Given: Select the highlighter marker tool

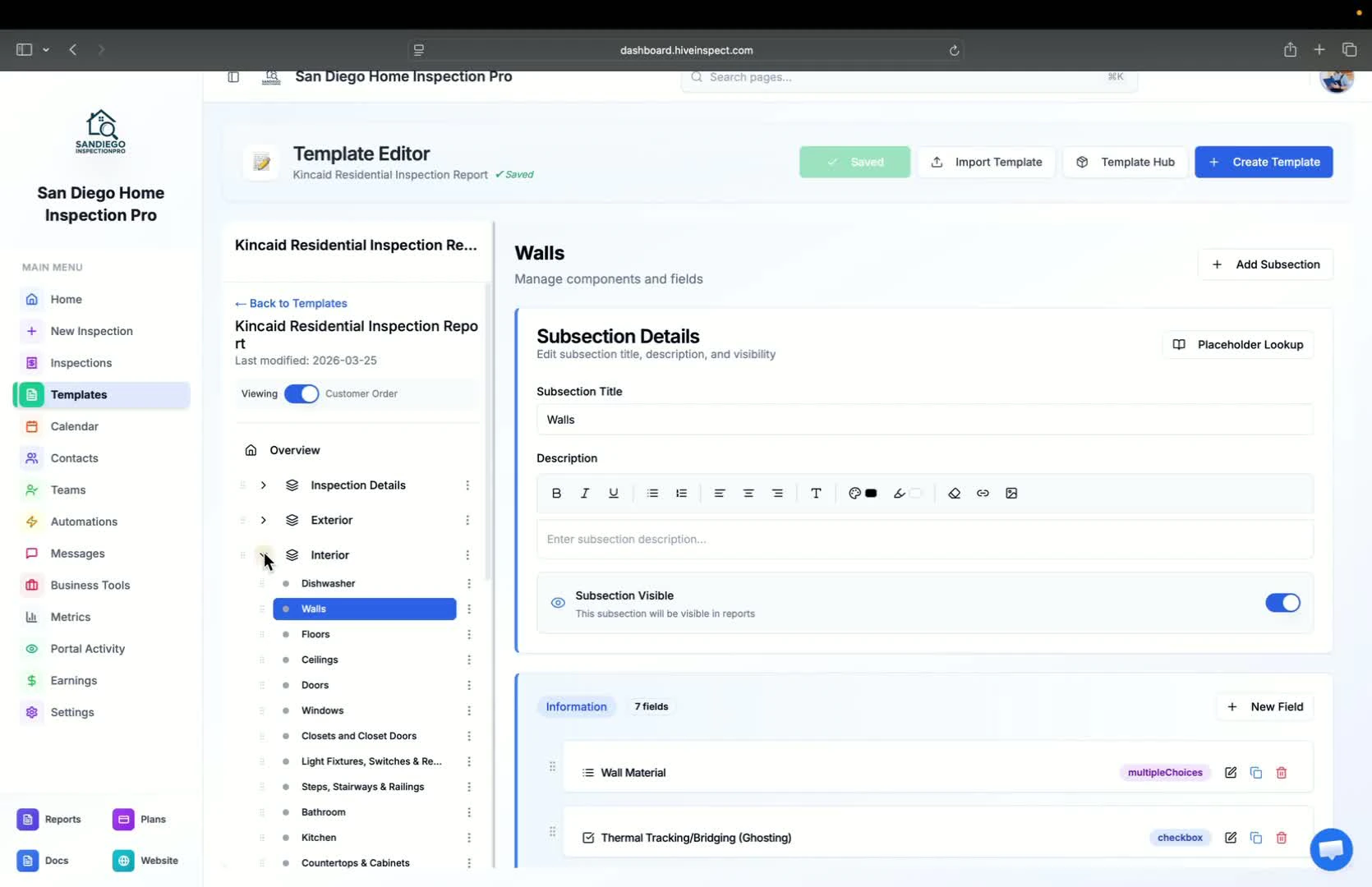Looking at the screenshot, I should 900,494.
